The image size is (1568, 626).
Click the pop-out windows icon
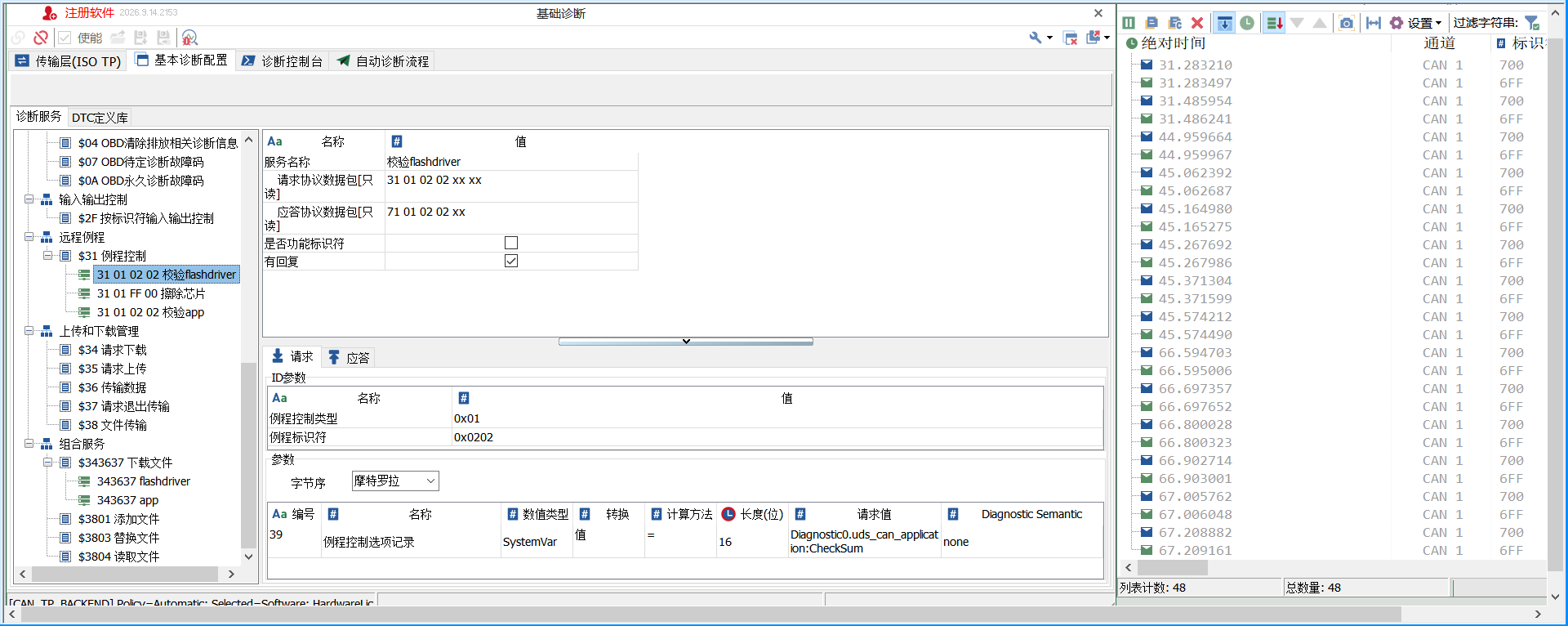pyautogui.click(x=1093, y=38)
